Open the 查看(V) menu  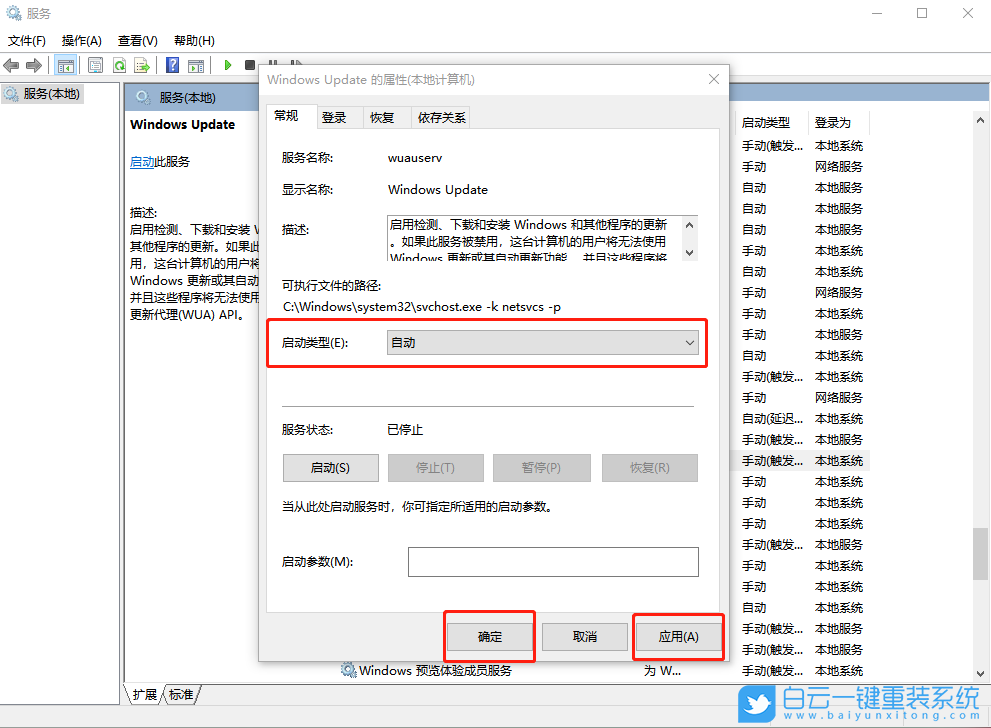pyautogui.click(x=137, y=40)
